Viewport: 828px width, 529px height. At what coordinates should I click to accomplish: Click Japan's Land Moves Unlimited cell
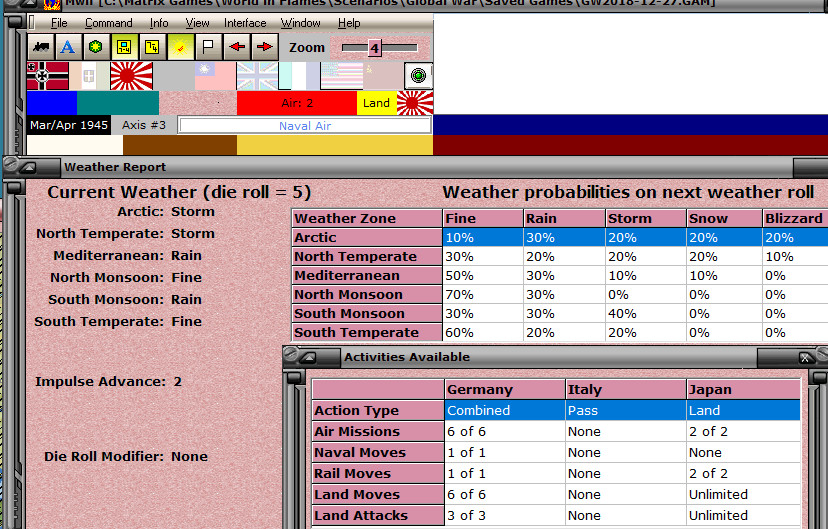(744, 495)
